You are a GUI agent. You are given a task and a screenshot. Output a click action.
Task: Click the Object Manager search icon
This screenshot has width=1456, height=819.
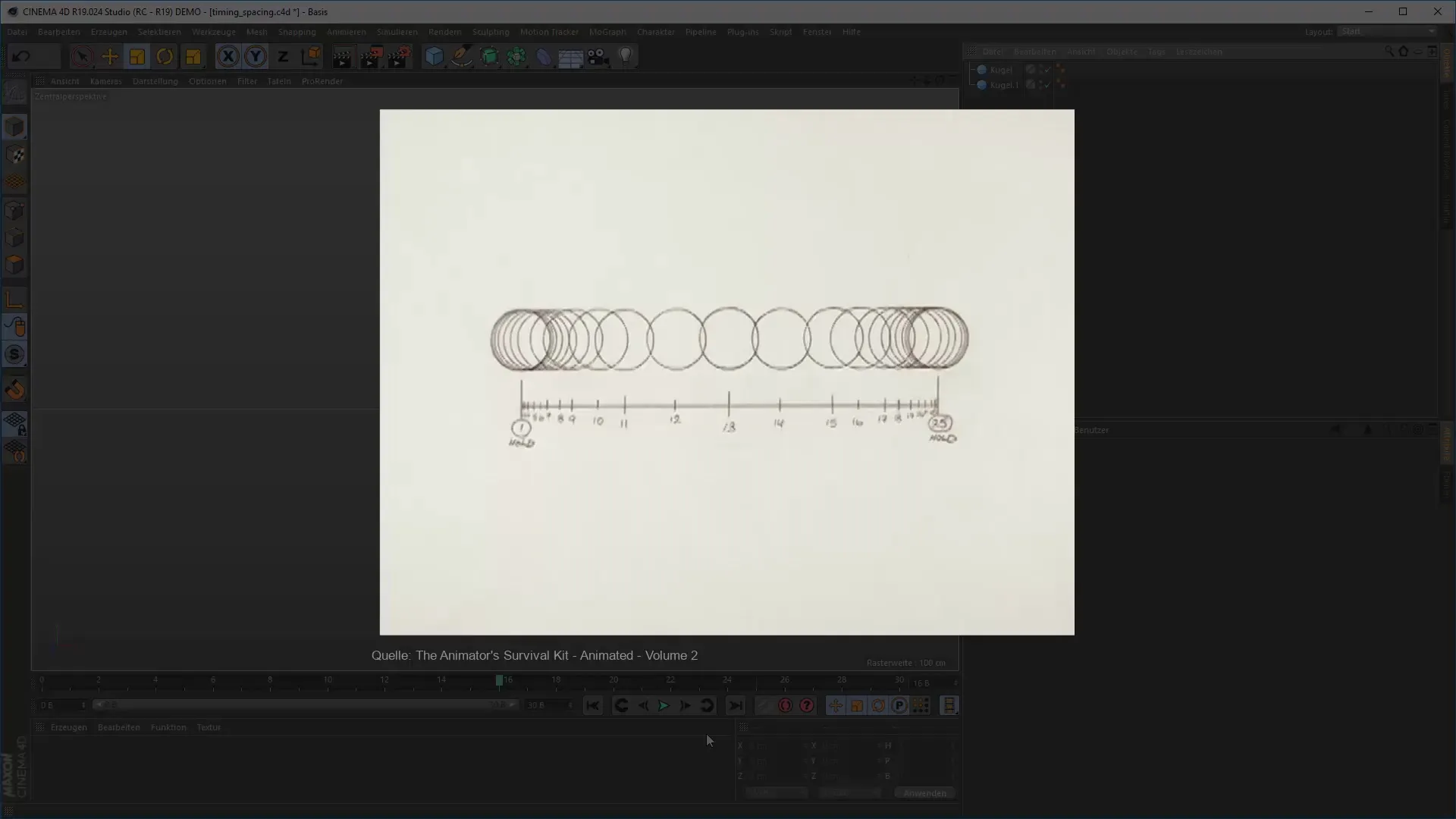coord(1389,51)
